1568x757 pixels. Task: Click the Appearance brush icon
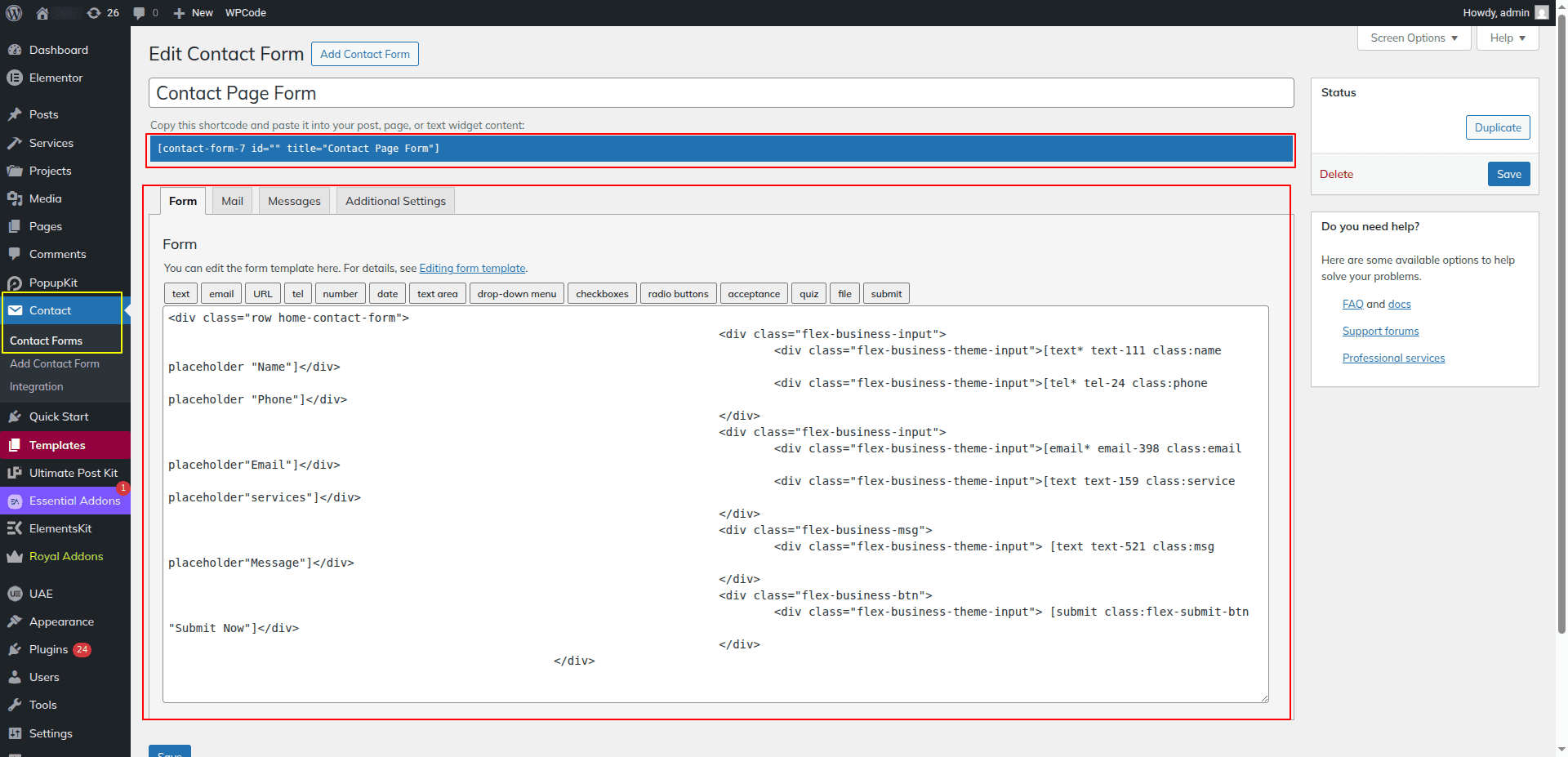pos(15,621)
